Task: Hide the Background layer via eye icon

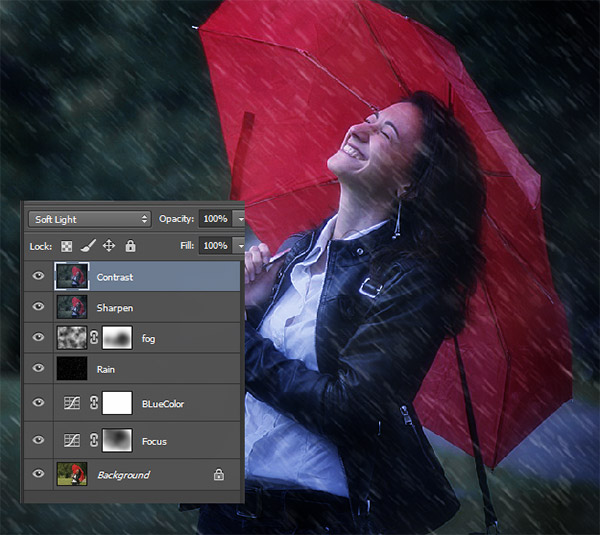Action: (x=39, y=474)
